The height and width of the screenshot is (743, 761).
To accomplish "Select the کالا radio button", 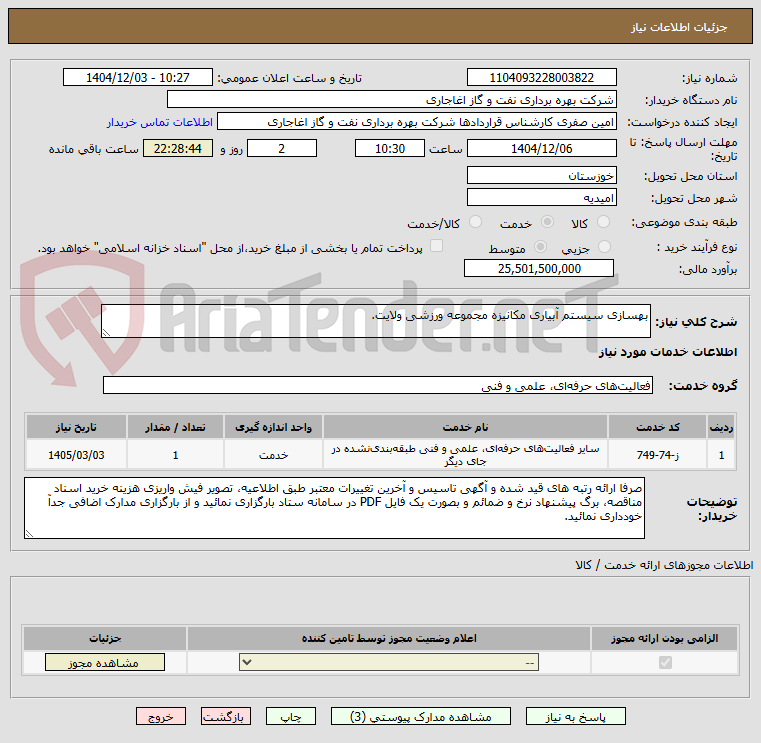I will point(604,222).
